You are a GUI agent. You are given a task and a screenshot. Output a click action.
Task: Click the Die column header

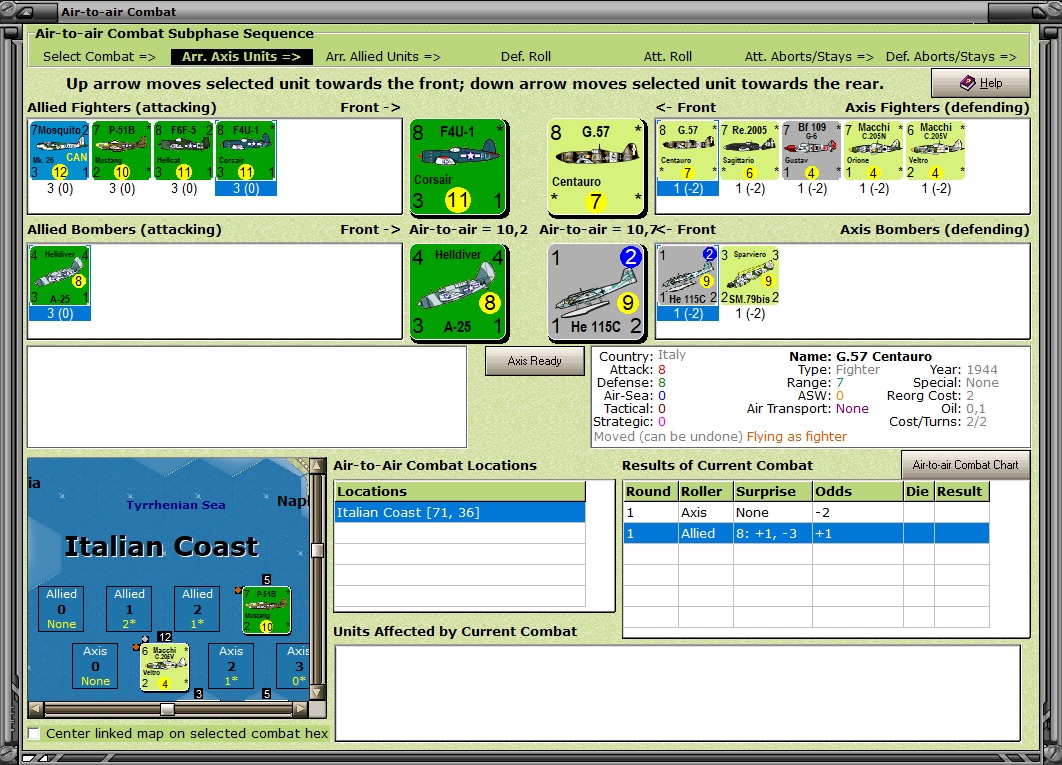coord(918,491)
